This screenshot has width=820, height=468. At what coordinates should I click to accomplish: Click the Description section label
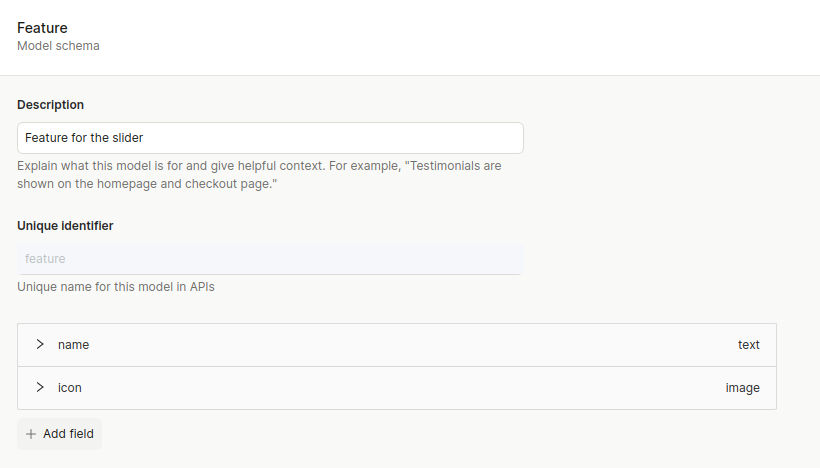point(51,105)
